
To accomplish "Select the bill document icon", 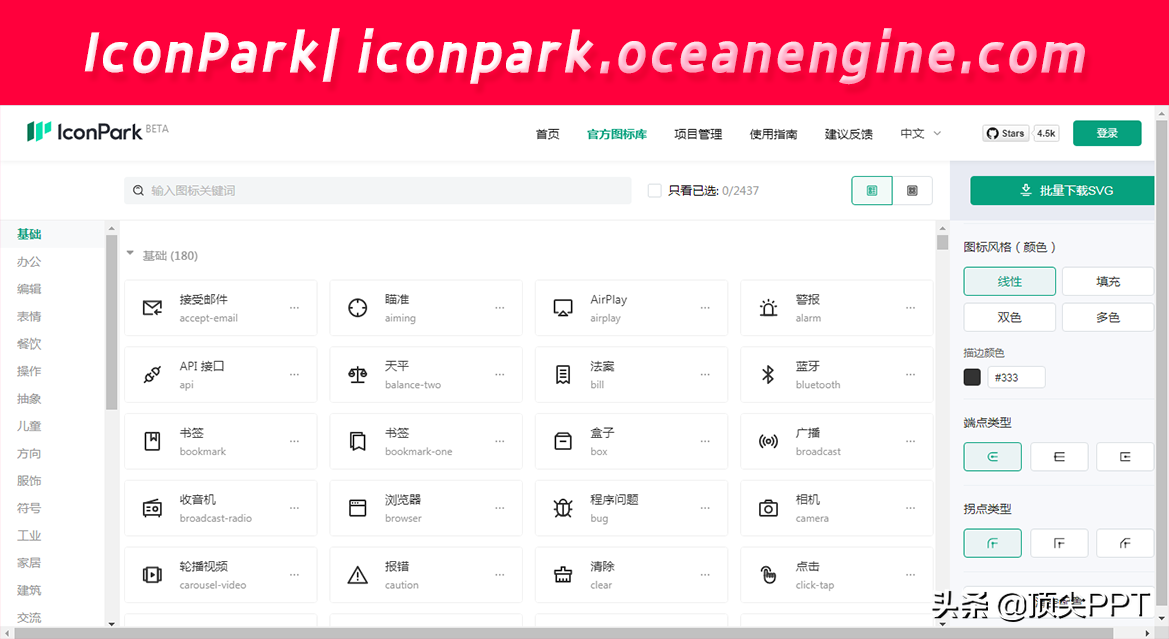I will pos(563,374).
